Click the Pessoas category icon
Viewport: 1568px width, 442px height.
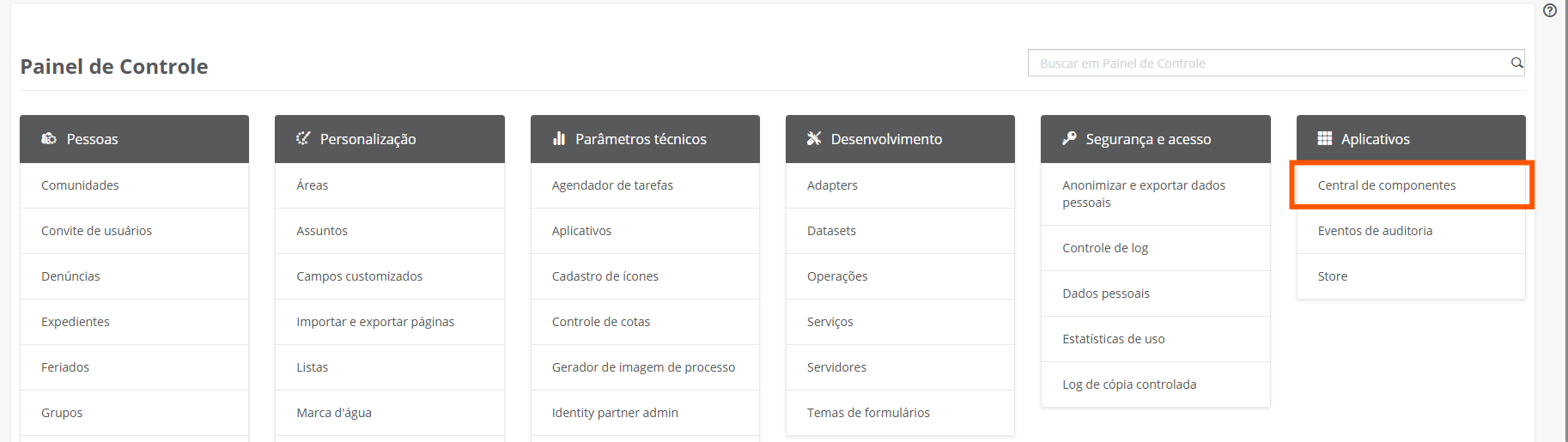tap(49, 139)
